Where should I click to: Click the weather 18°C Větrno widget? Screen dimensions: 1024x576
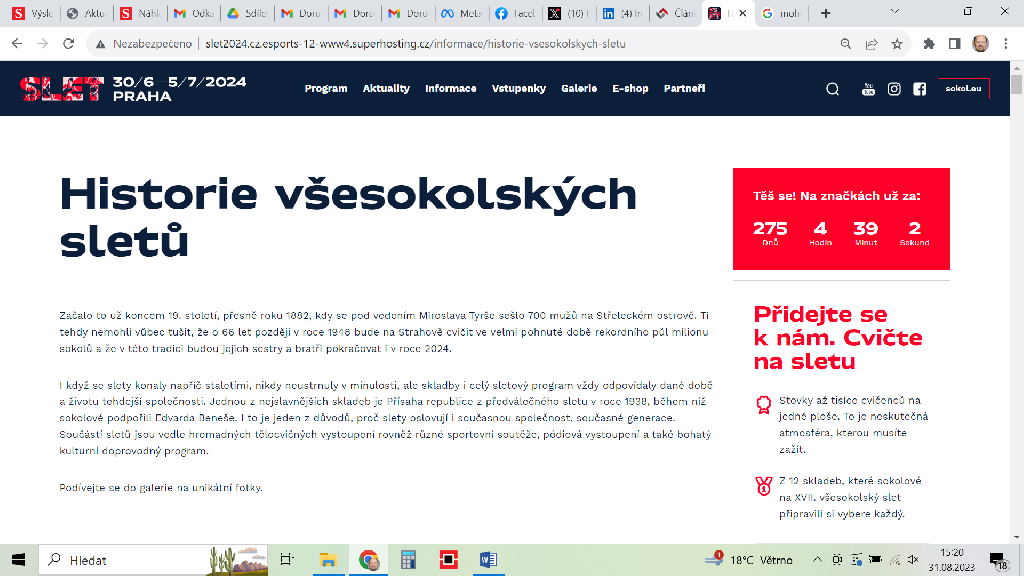point(749,560)
